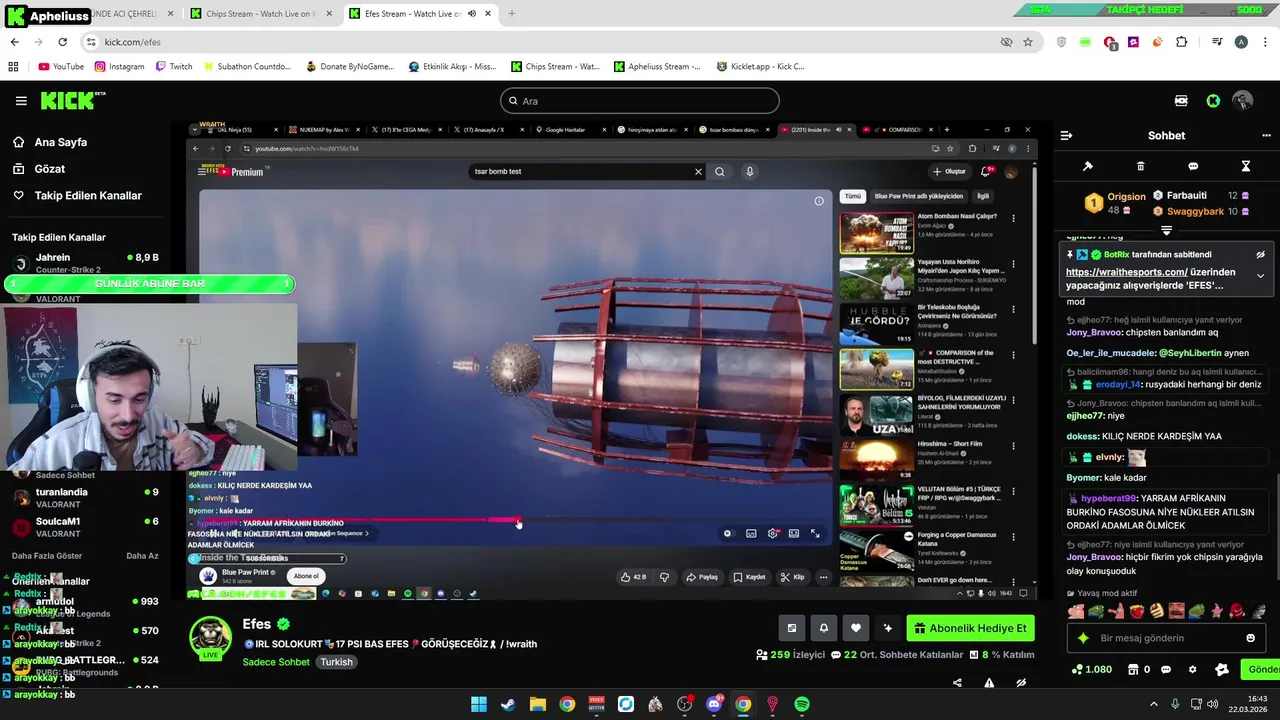The image size is (1280, 720).
Task: Click the shop icon below message box
Action: coord(1133,669)
